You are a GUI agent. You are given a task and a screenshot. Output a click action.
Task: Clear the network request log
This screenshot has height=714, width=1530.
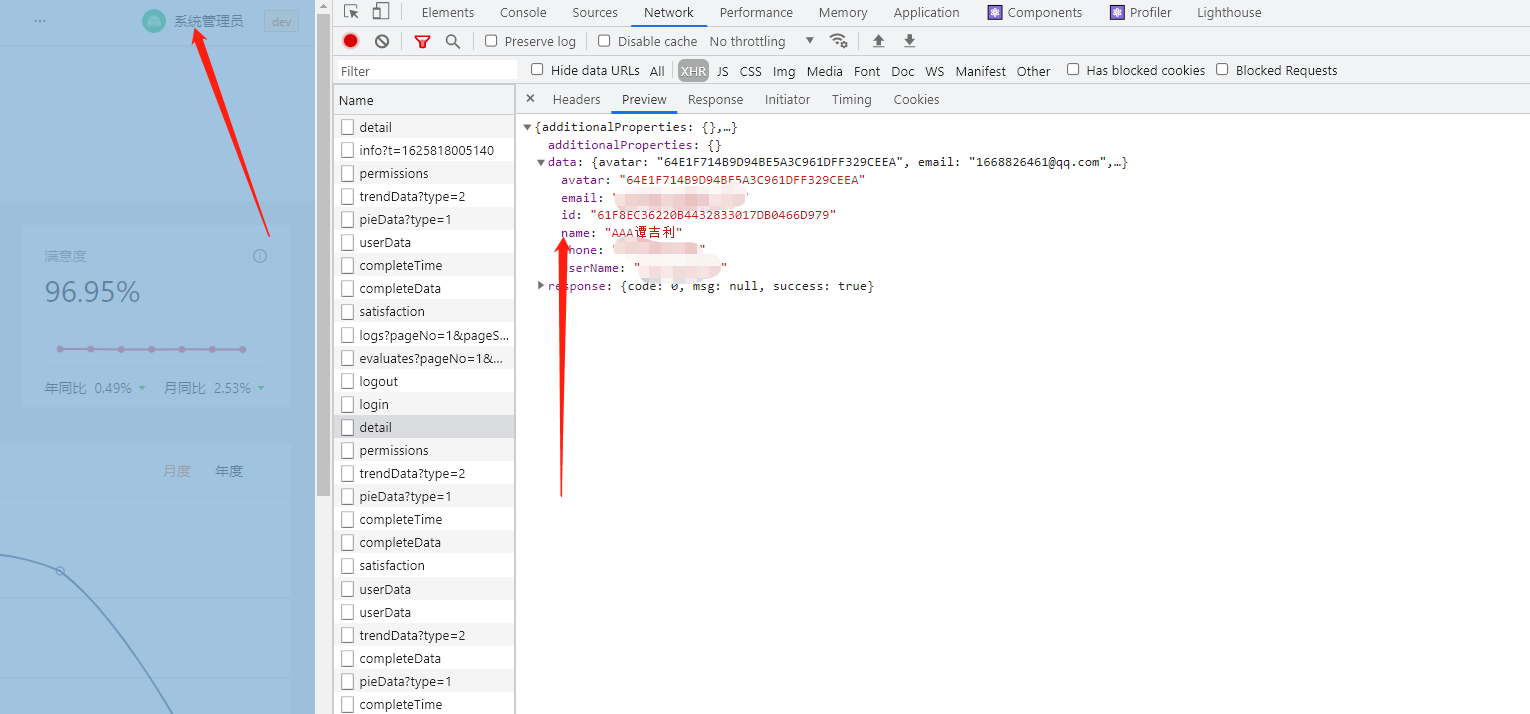[x=381, y=41]
